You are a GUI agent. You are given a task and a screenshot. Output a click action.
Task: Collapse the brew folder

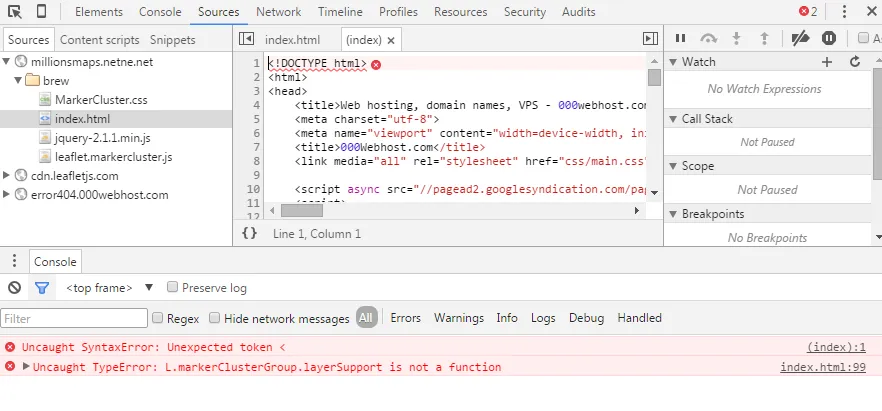pos(18,80)
